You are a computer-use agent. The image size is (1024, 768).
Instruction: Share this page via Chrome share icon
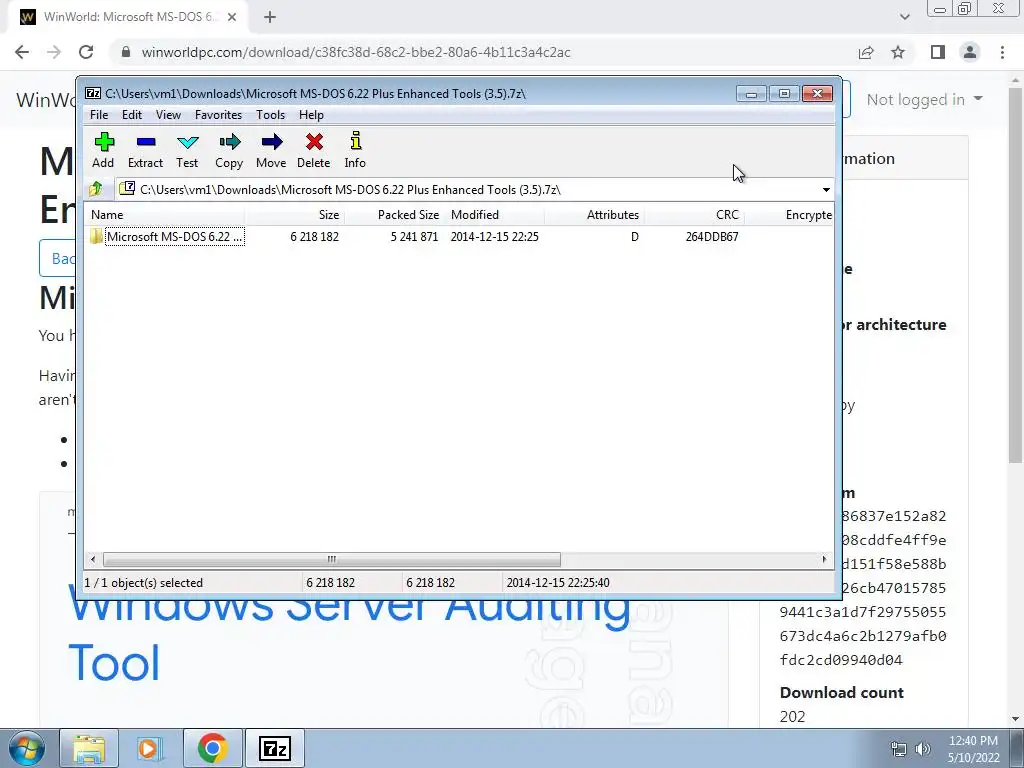(866, 52)
